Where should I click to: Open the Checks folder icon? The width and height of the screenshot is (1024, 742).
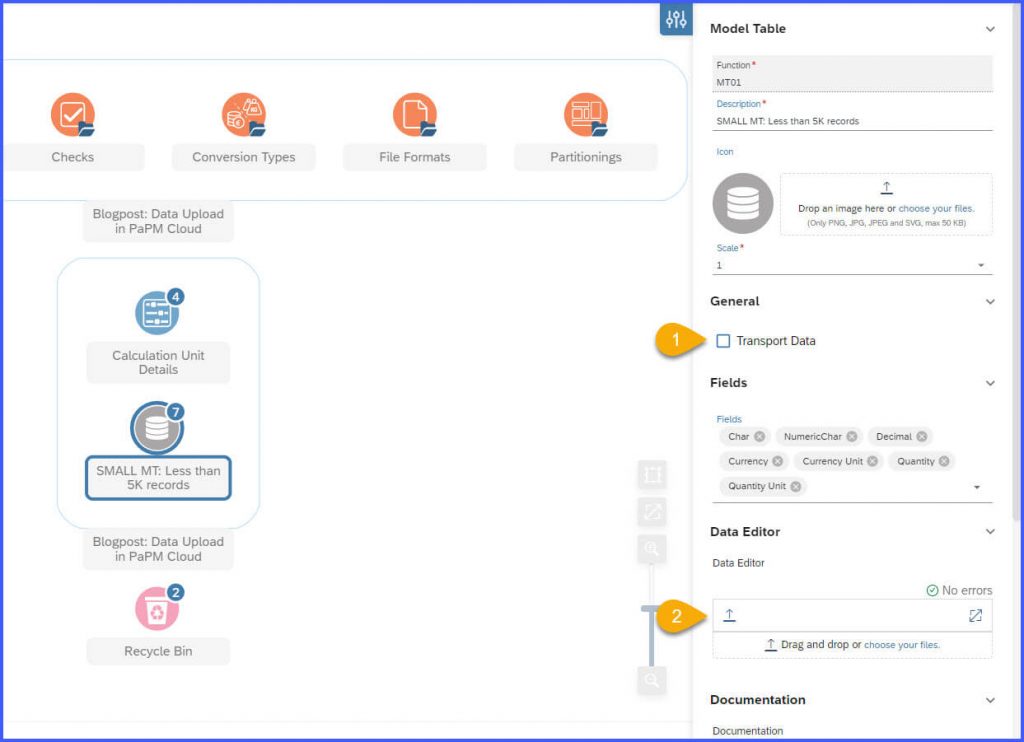point(72,115)
